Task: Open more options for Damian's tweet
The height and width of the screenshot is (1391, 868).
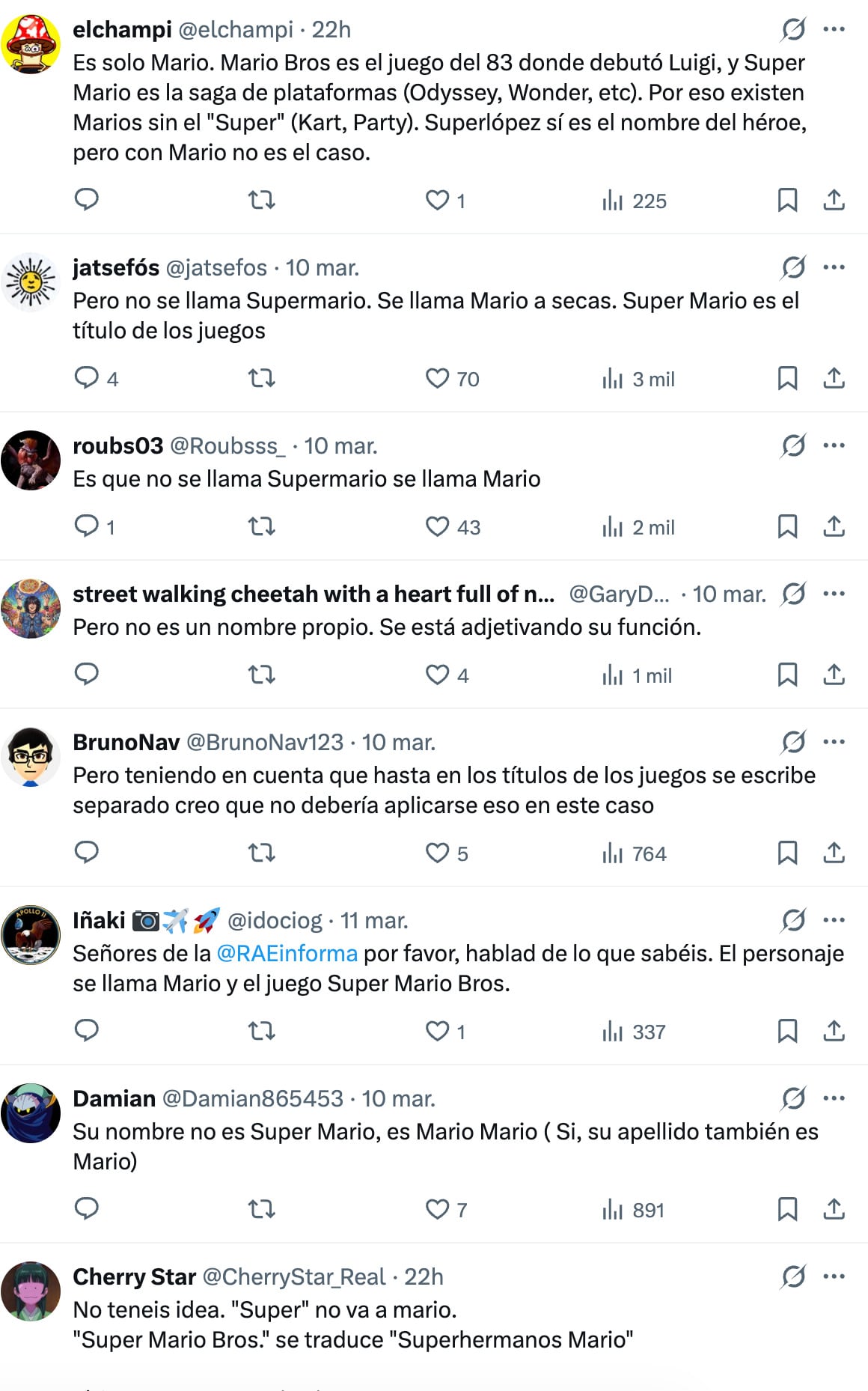Action: tap(831, 1097)
